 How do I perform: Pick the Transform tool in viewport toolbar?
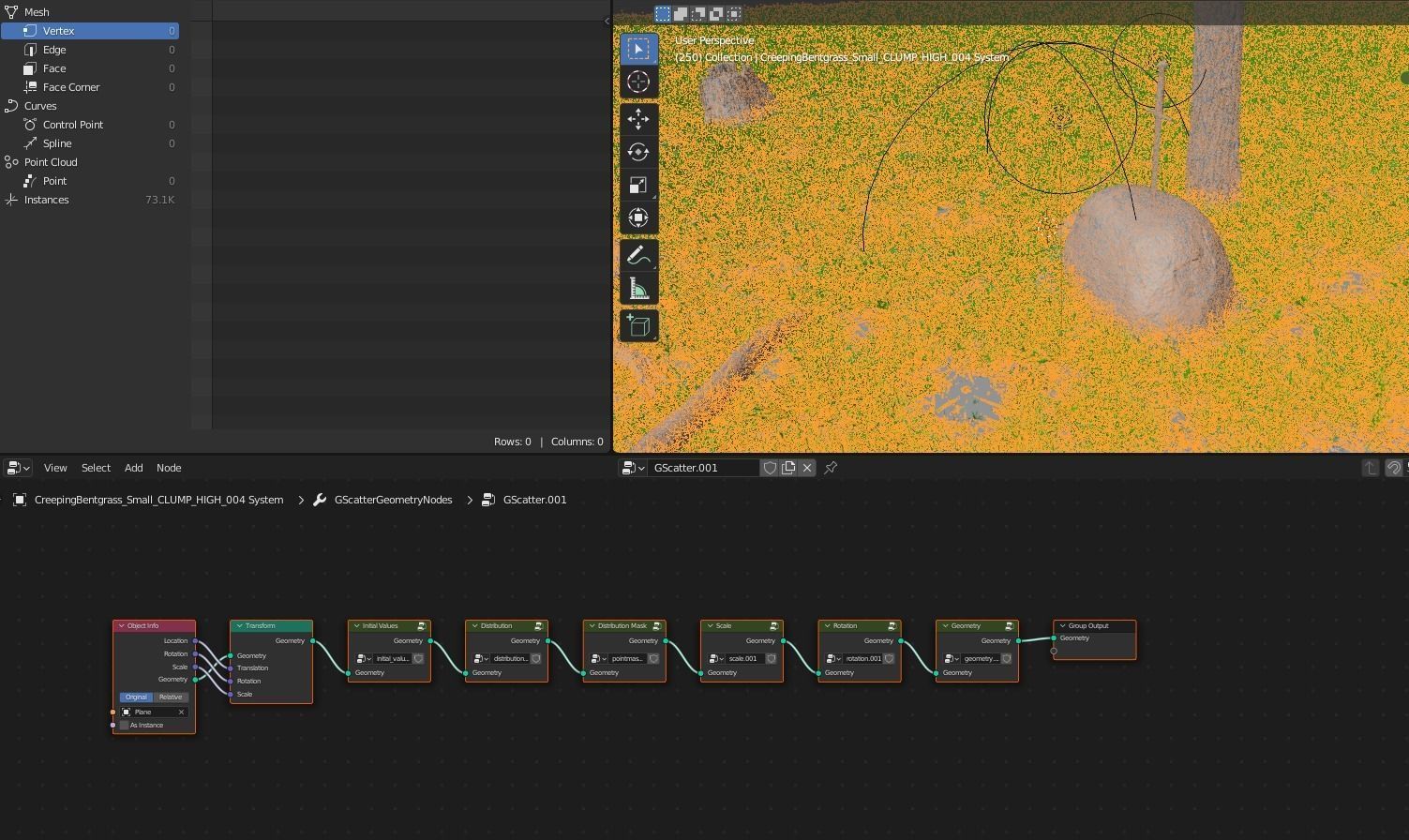point(638,217)
